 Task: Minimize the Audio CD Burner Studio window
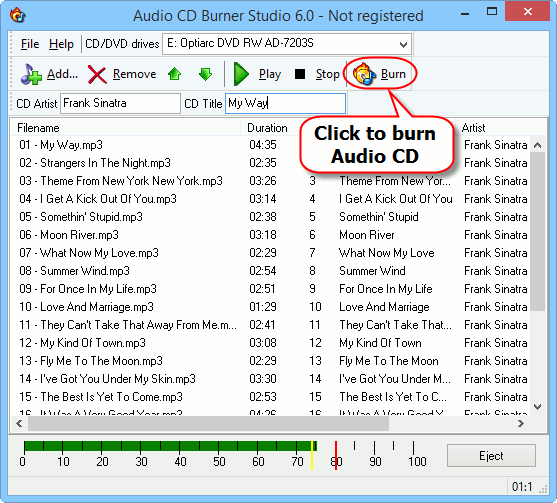[465, 13]
